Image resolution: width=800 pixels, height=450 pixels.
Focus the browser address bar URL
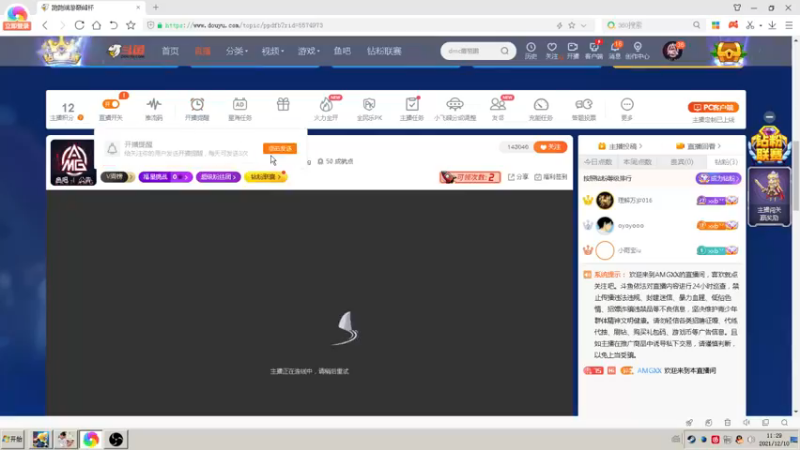(x=244, y=25)
